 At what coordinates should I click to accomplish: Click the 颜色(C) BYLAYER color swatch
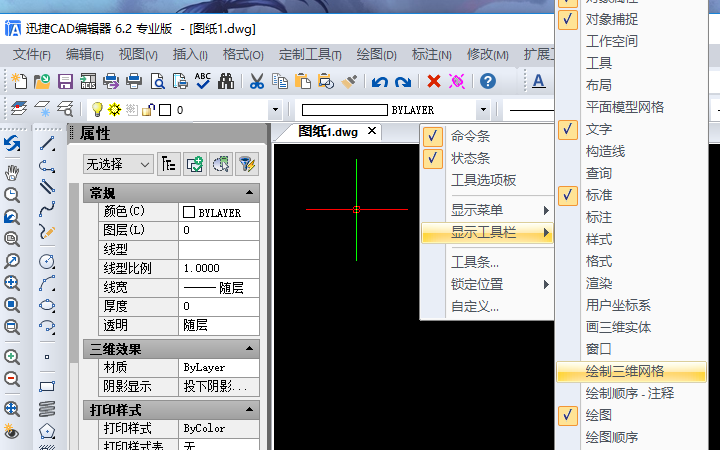click(189, 212)
